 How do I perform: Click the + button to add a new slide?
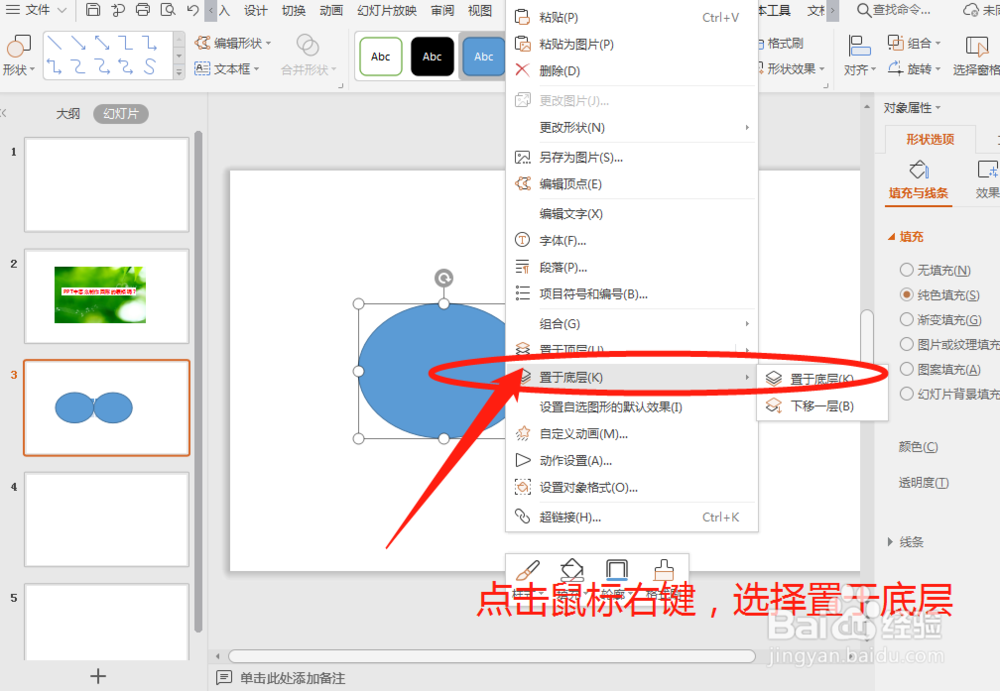[x=97, y=675]
